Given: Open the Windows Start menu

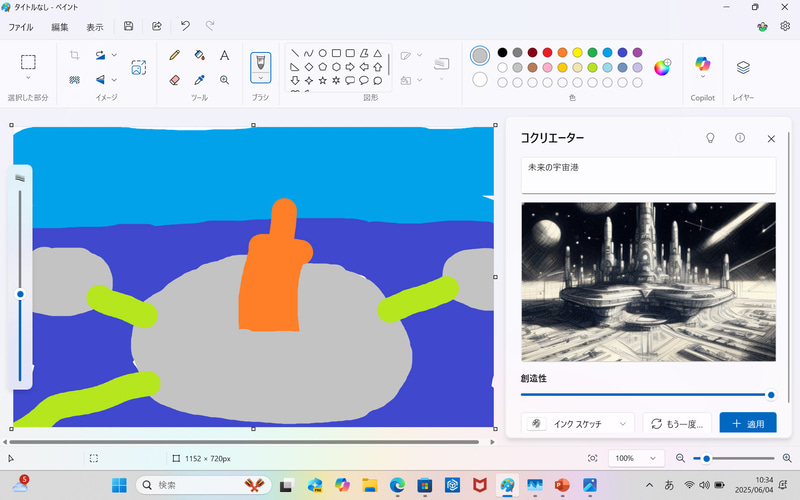Looking at the screenshot, I should coord(119,485).
